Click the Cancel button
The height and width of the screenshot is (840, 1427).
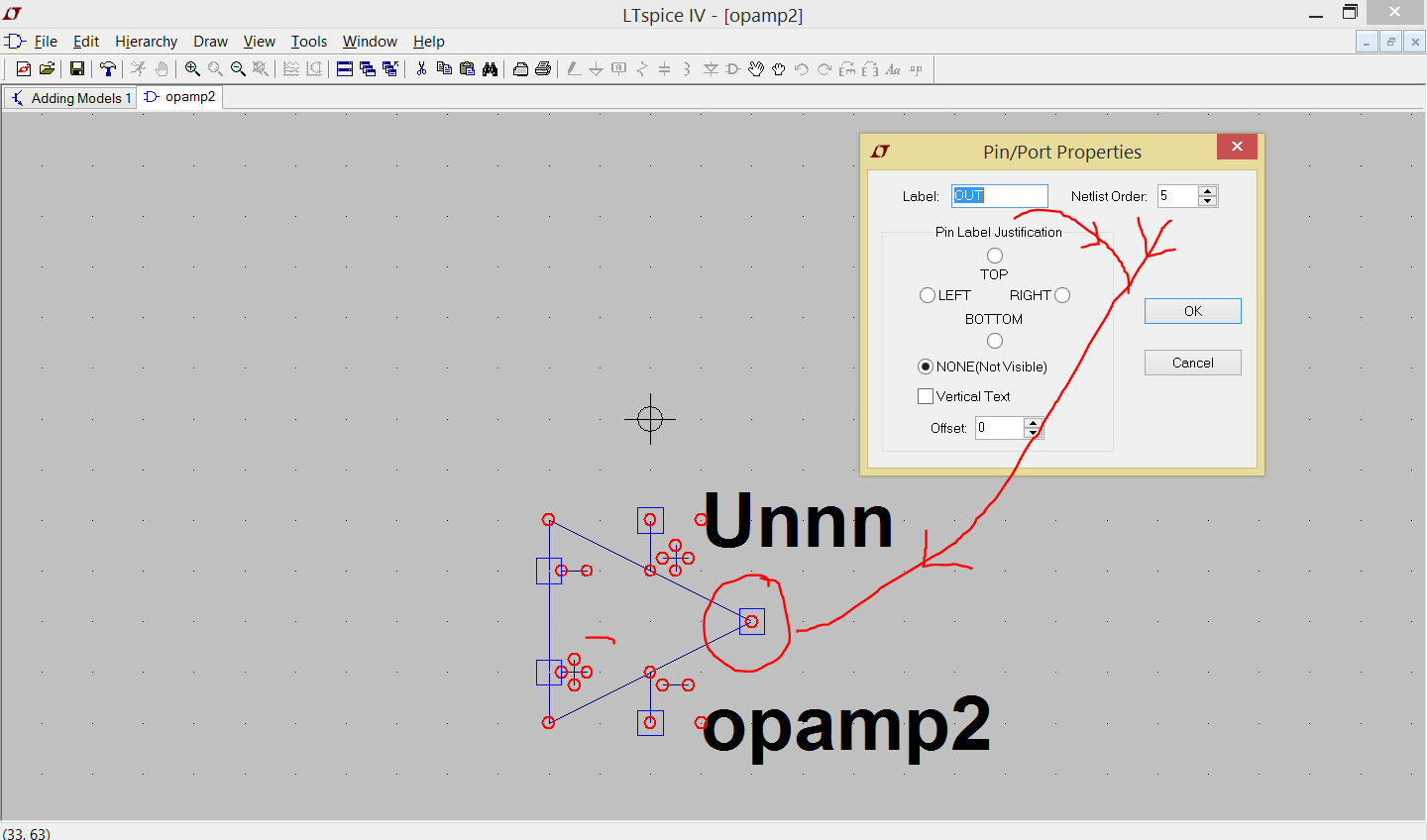click(1193, 363)
